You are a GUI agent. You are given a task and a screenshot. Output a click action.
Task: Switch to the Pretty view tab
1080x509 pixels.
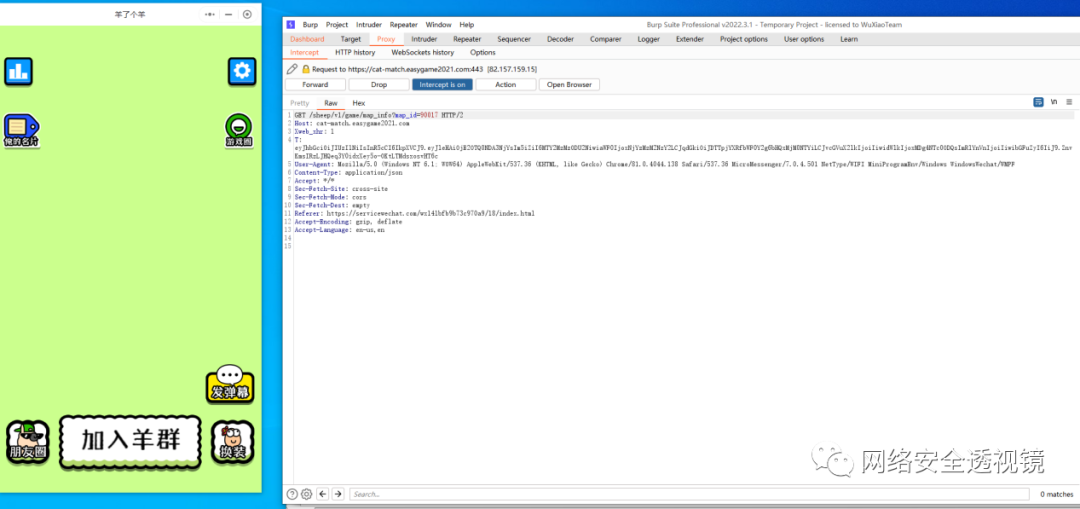(300, 103)
